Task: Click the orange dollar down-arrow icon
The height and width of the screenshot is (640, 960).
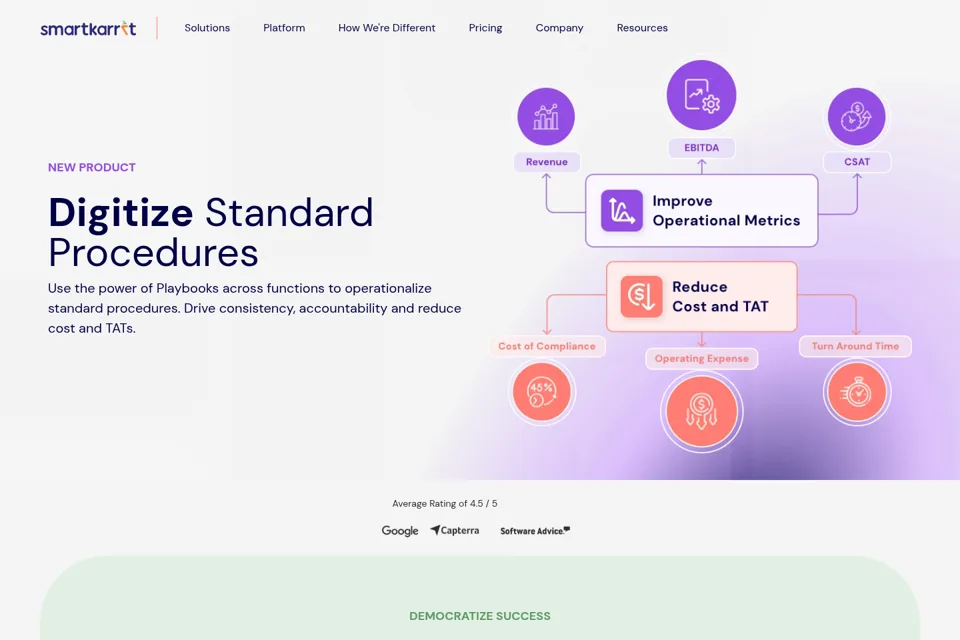Action: click(641, 296)
